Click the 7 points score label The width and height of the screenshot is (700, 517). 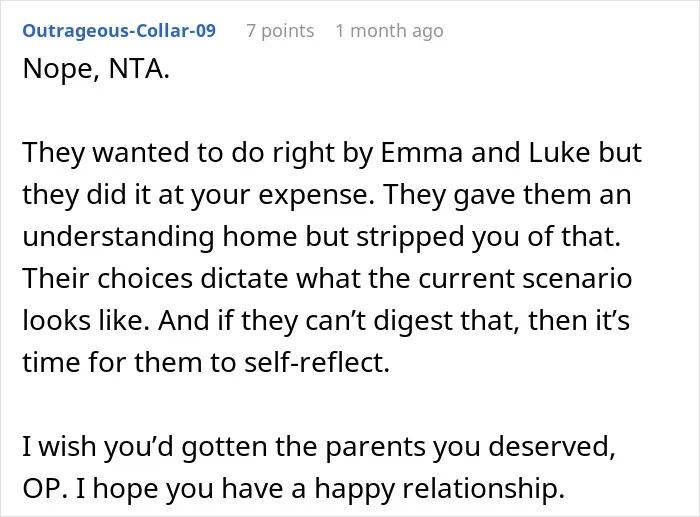point(280,31)
